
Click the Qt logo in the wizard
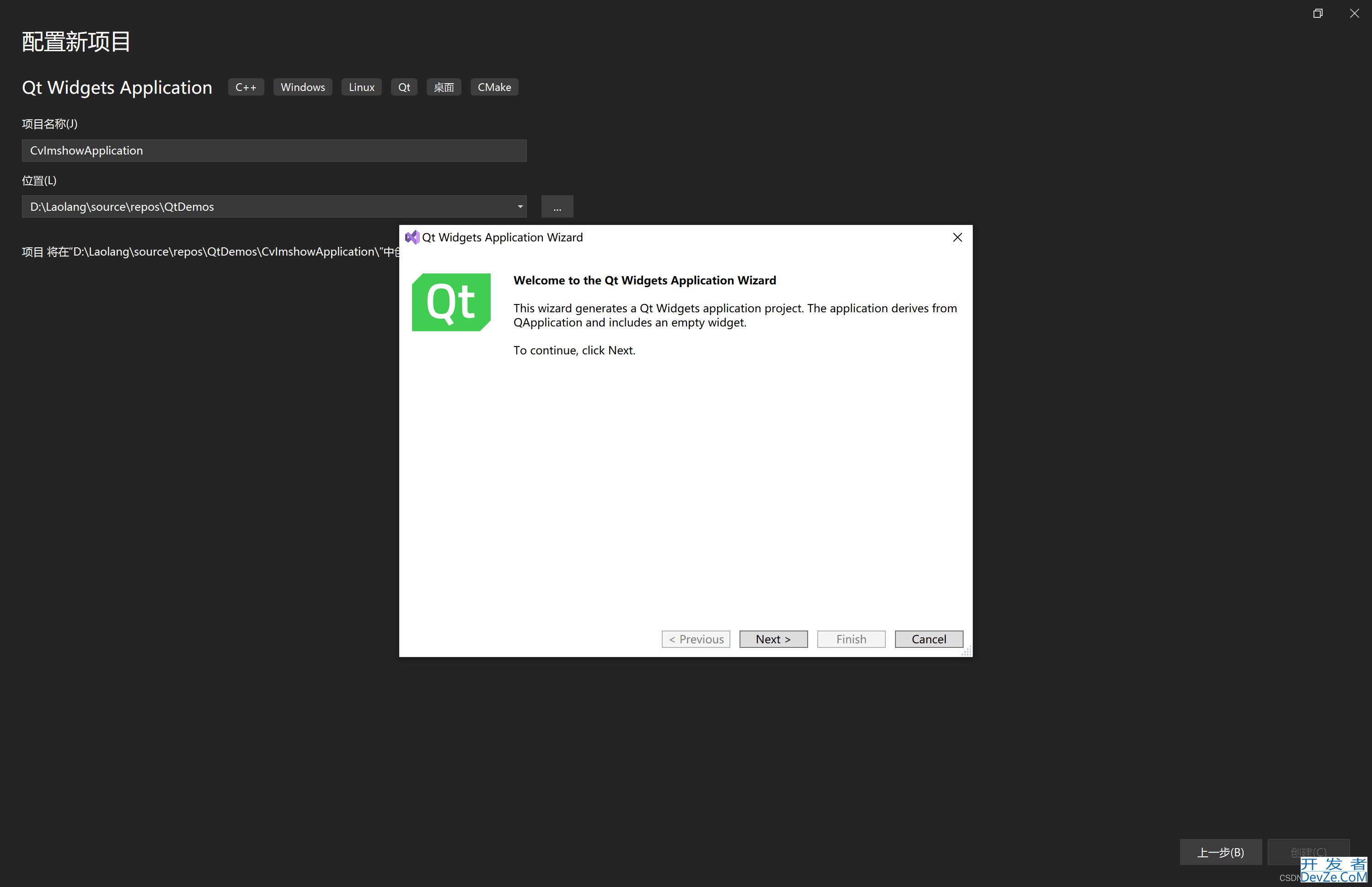tap(451, 302)
